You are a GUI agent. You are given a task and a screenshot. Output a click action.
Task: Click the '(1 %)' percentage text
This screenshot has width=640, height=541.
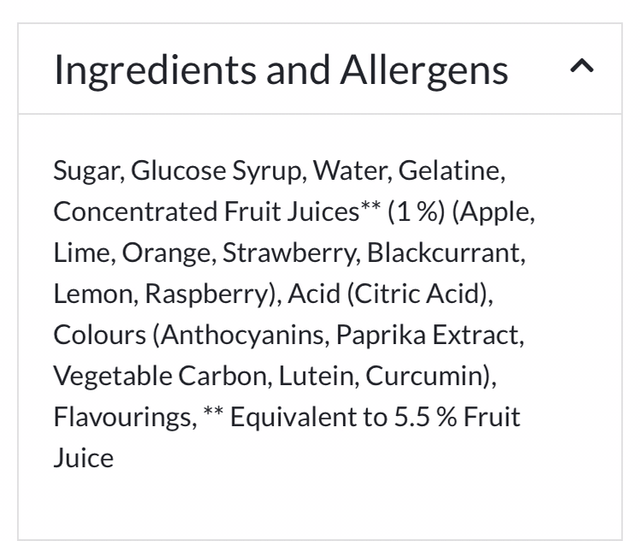[x=417, y=212]
